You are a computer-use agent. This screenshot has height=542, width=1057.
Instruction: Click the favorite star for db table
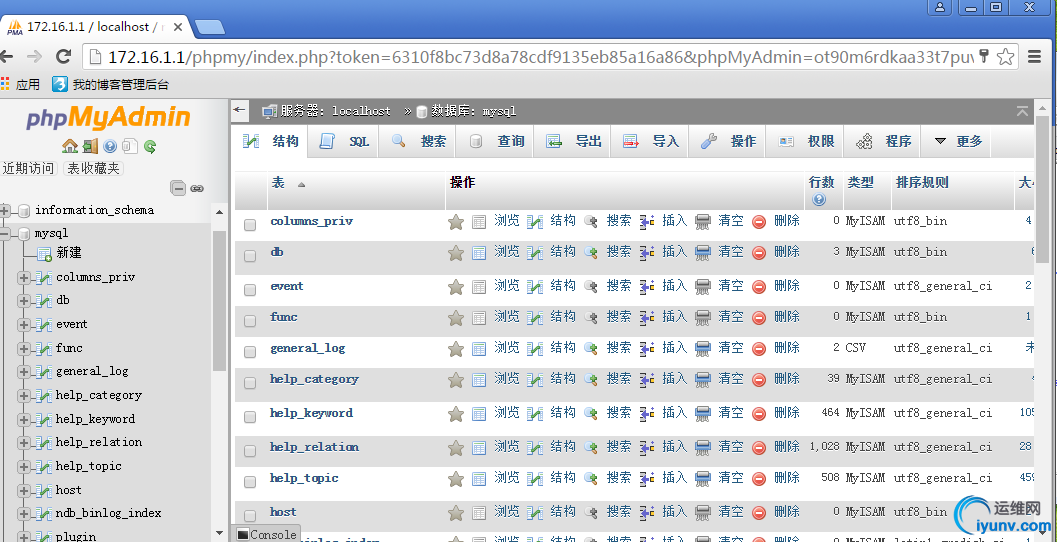coord(456,253)
